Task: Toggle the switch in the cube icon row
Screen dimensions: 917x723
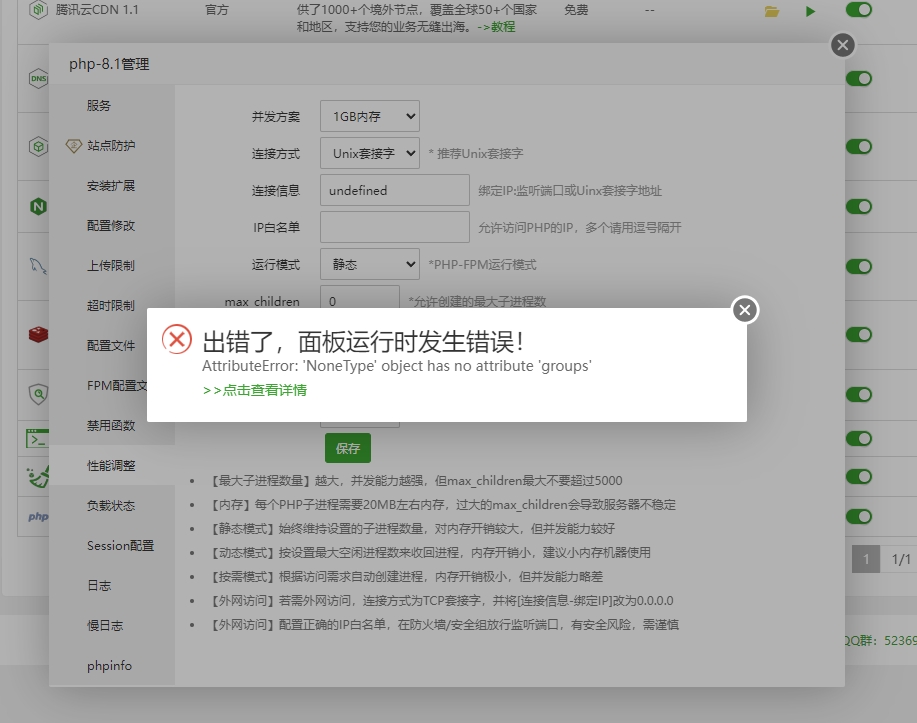Action: tap(859, 146)
